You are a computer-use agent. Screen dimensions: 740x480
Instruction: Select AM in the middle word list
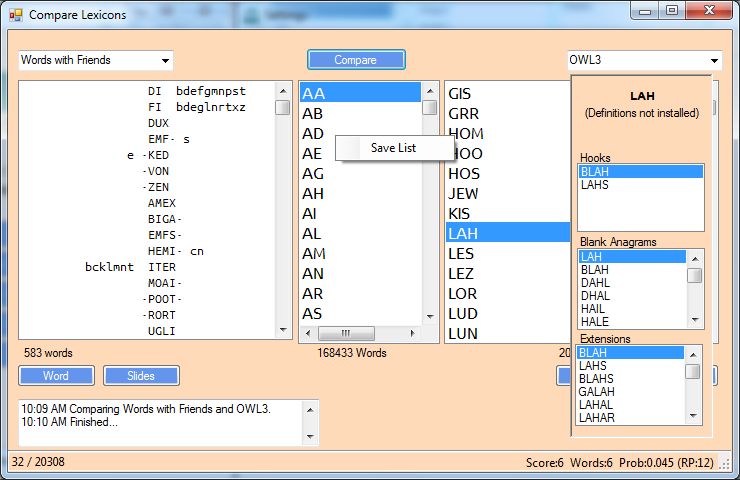[361, 254]
